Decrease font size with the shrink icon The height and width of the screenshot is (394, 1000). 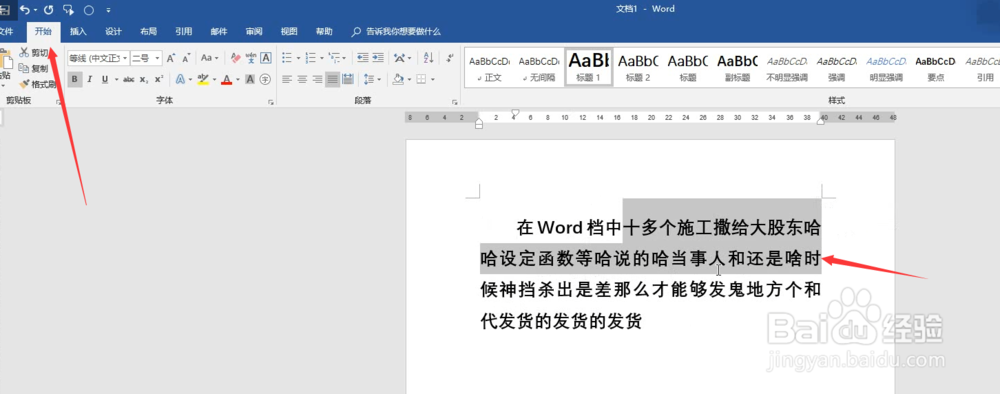pyautogui.click(x=186, y=58)
